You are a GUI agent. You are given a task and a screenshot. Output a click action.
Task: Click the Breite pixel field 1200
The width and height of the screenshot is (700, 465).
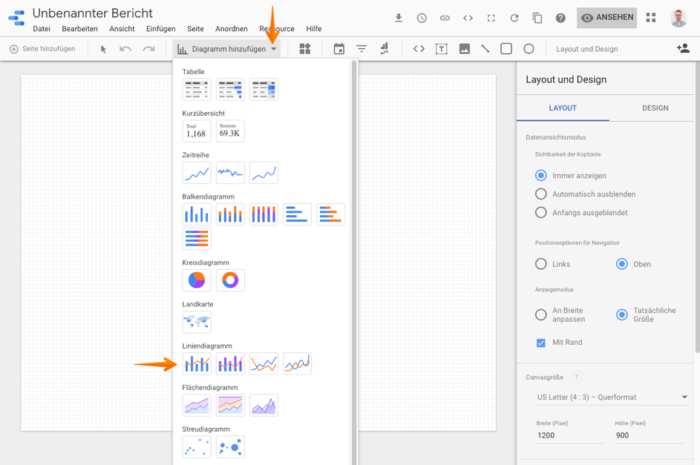pyautogui.click(x=570, y=436)
